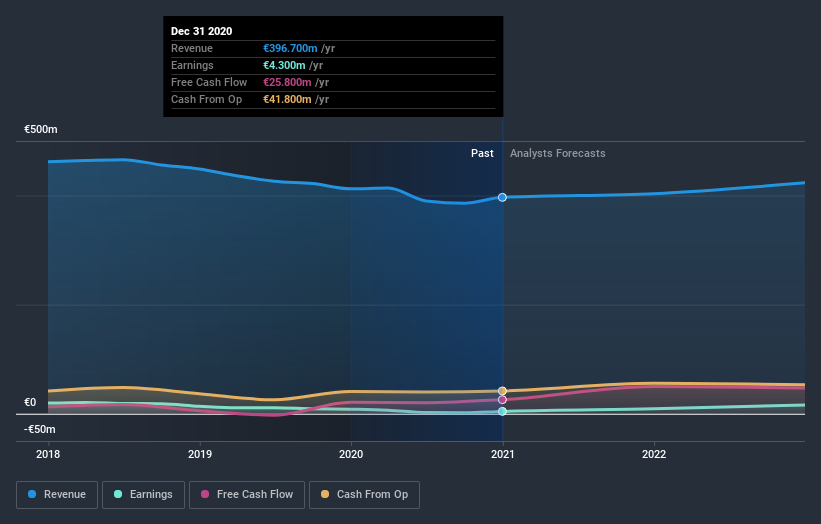Click the 2020 x-axis label
The image size is (821, 524).
pos(351,454)
